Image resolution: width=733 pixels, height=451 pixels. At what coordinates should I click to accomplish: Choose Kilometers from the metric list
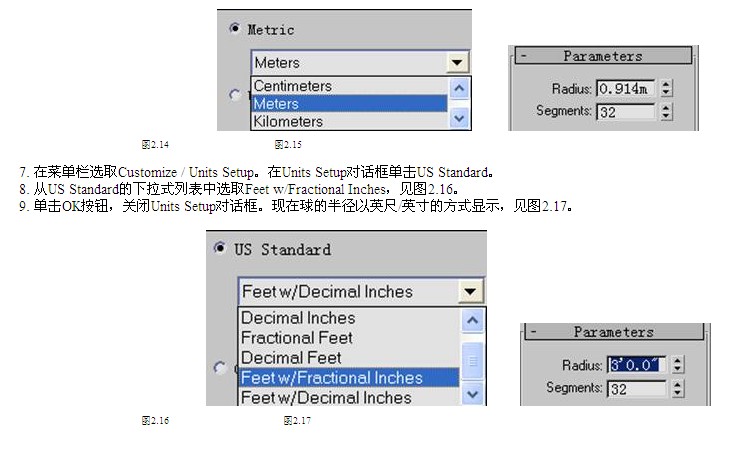[x=288, y=121]
